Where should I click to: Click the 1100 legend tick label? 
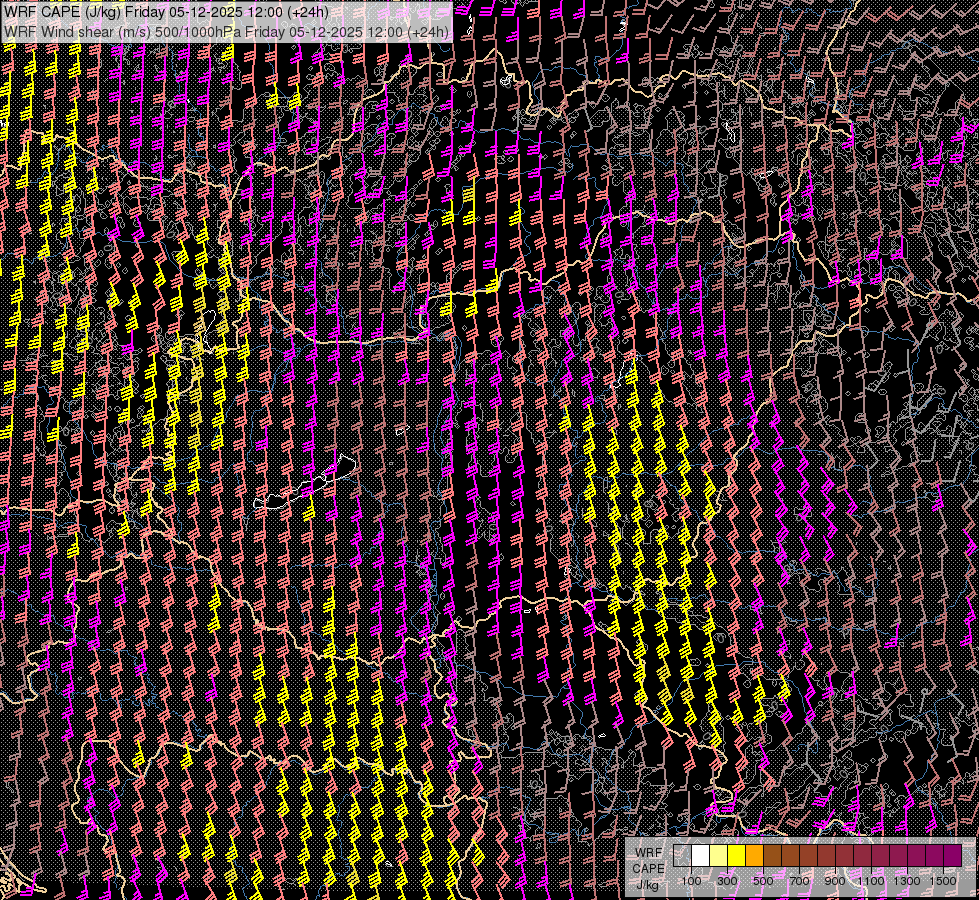pyautogui.click(x=871, y=880)
